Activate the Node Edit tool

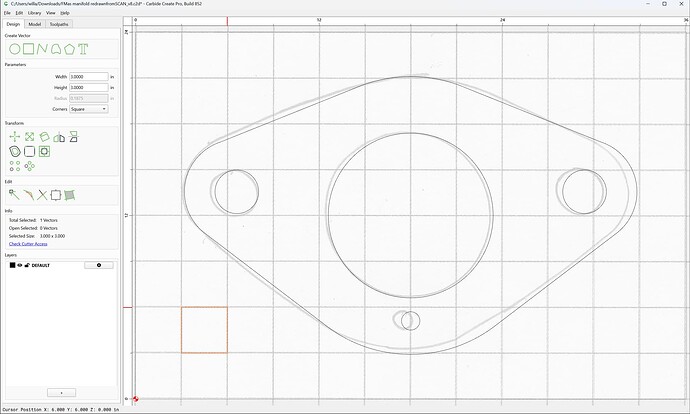point(14,194)
